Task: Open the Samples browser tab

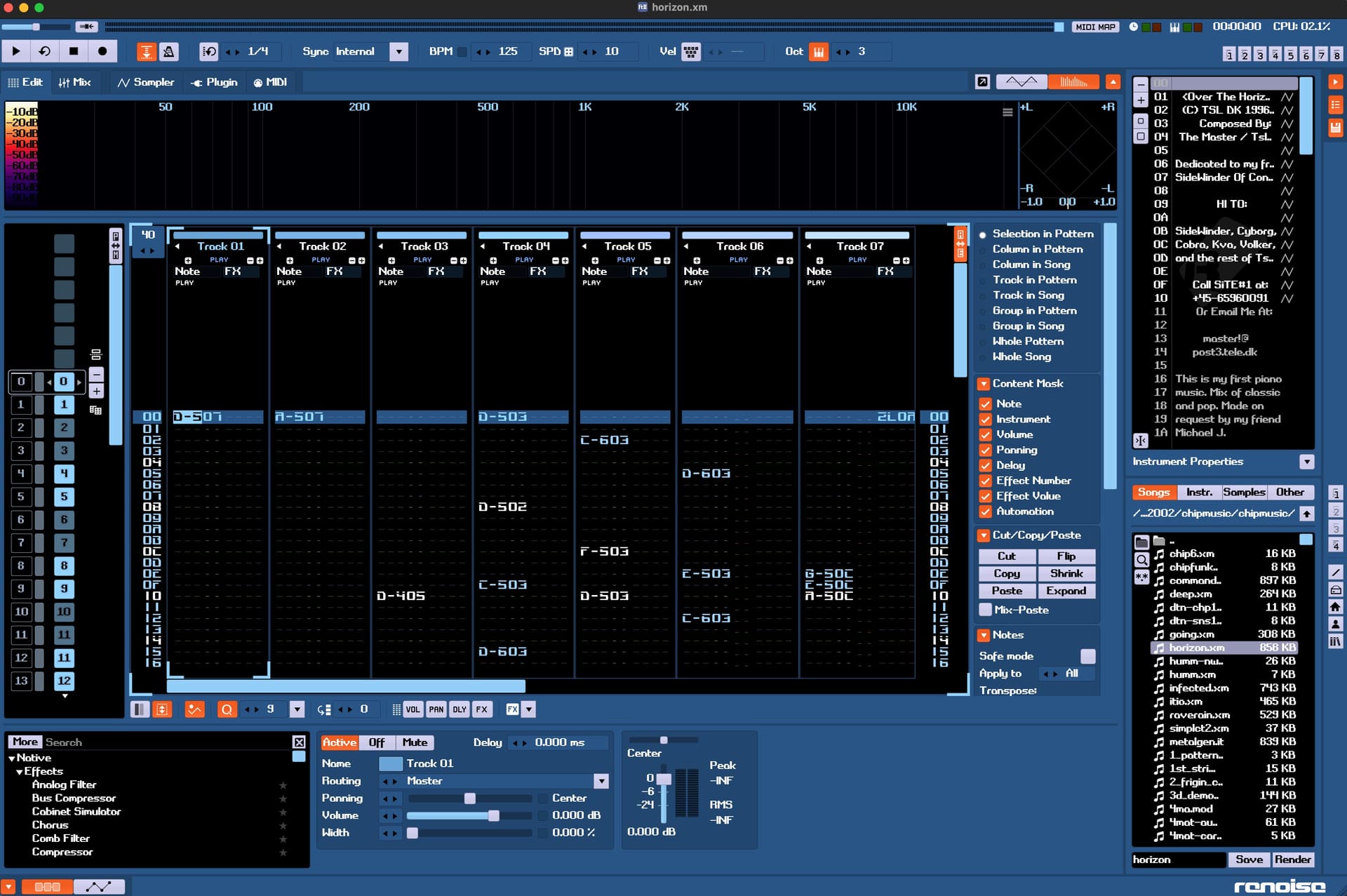Action: click(1244, 493)
